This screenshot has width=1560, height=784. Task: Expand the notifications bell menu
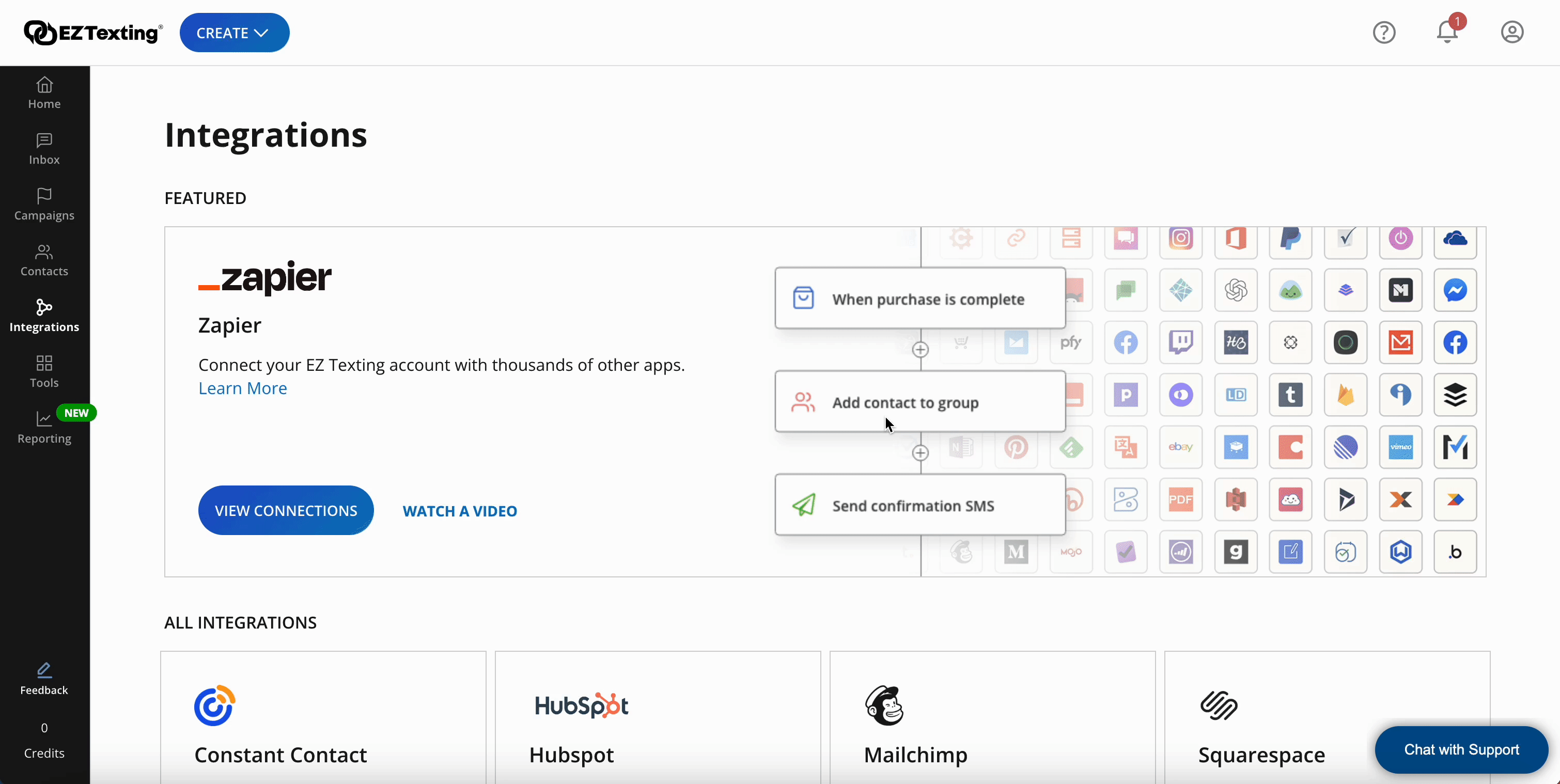tap(1448, 32)
